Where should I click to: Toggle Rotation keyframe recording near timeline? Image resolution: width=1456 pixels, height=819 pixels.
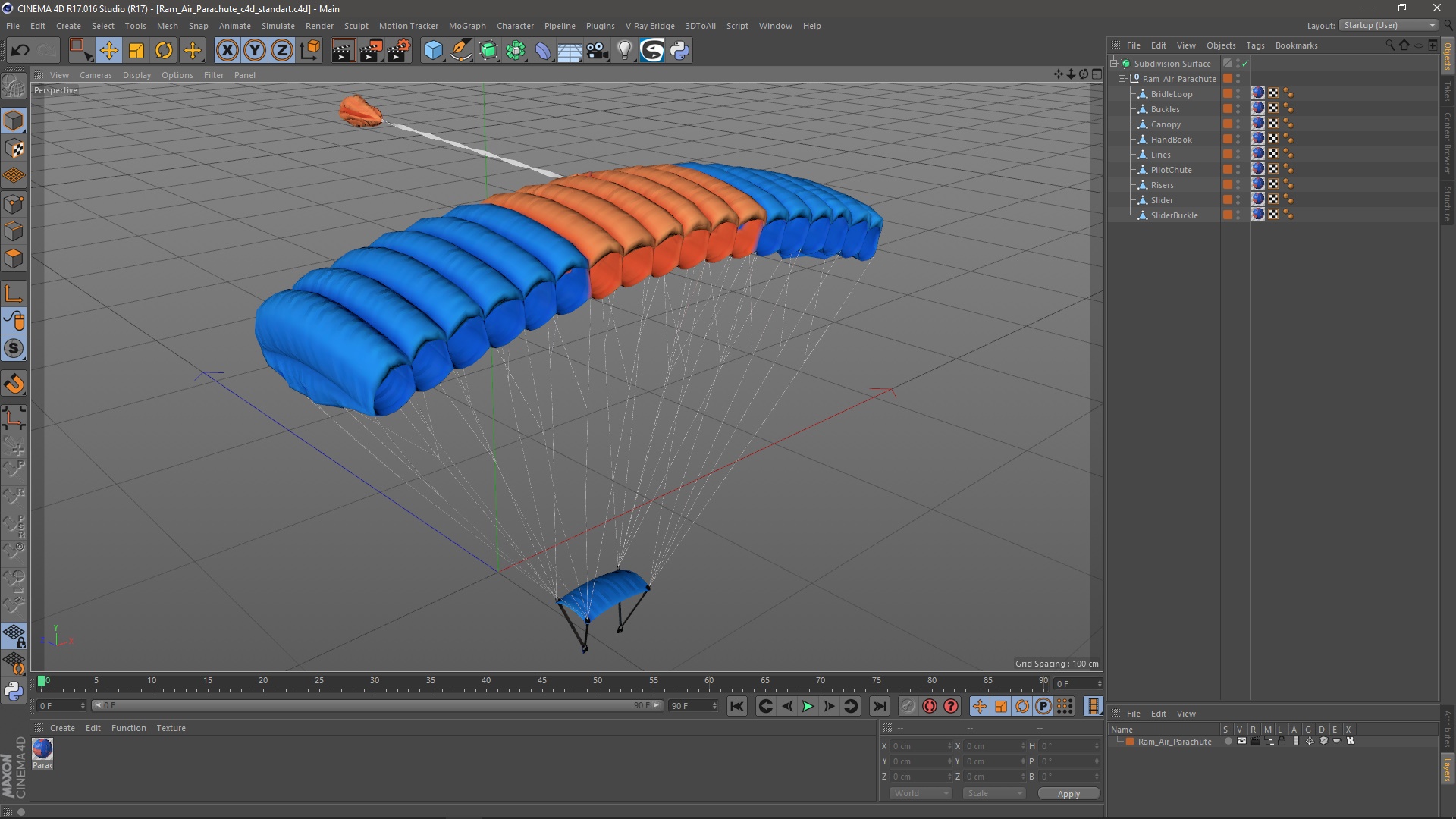click(1022, 706)
